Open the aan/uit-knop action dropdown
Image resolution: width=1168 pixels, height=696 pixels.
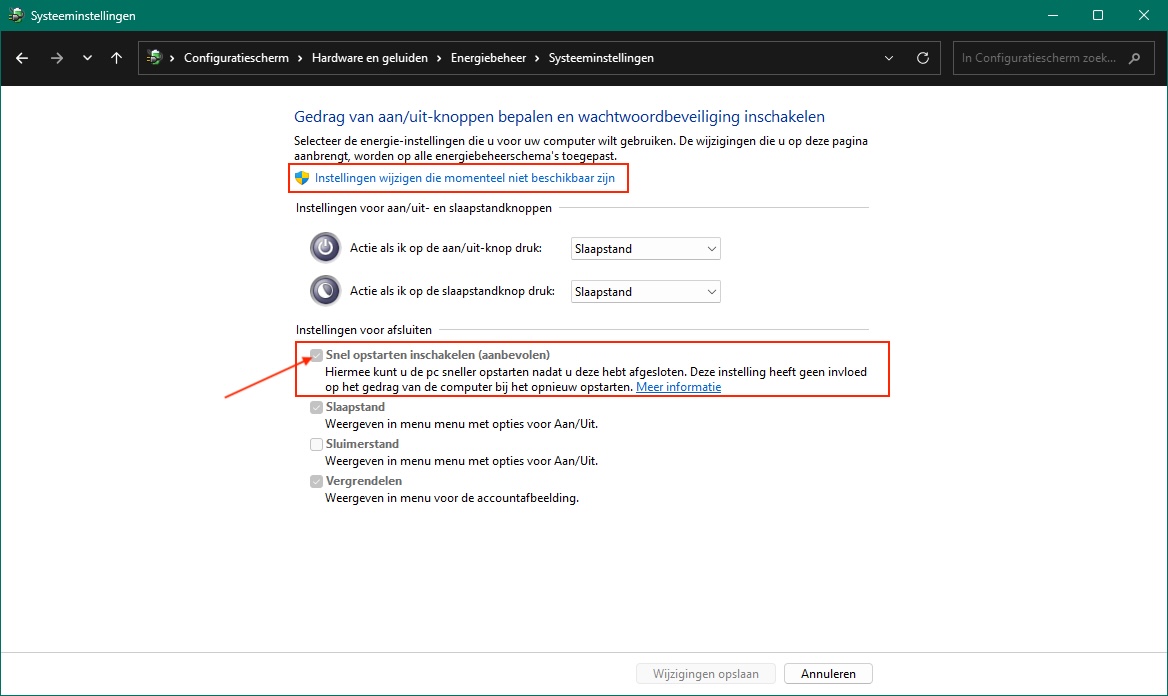645,249
